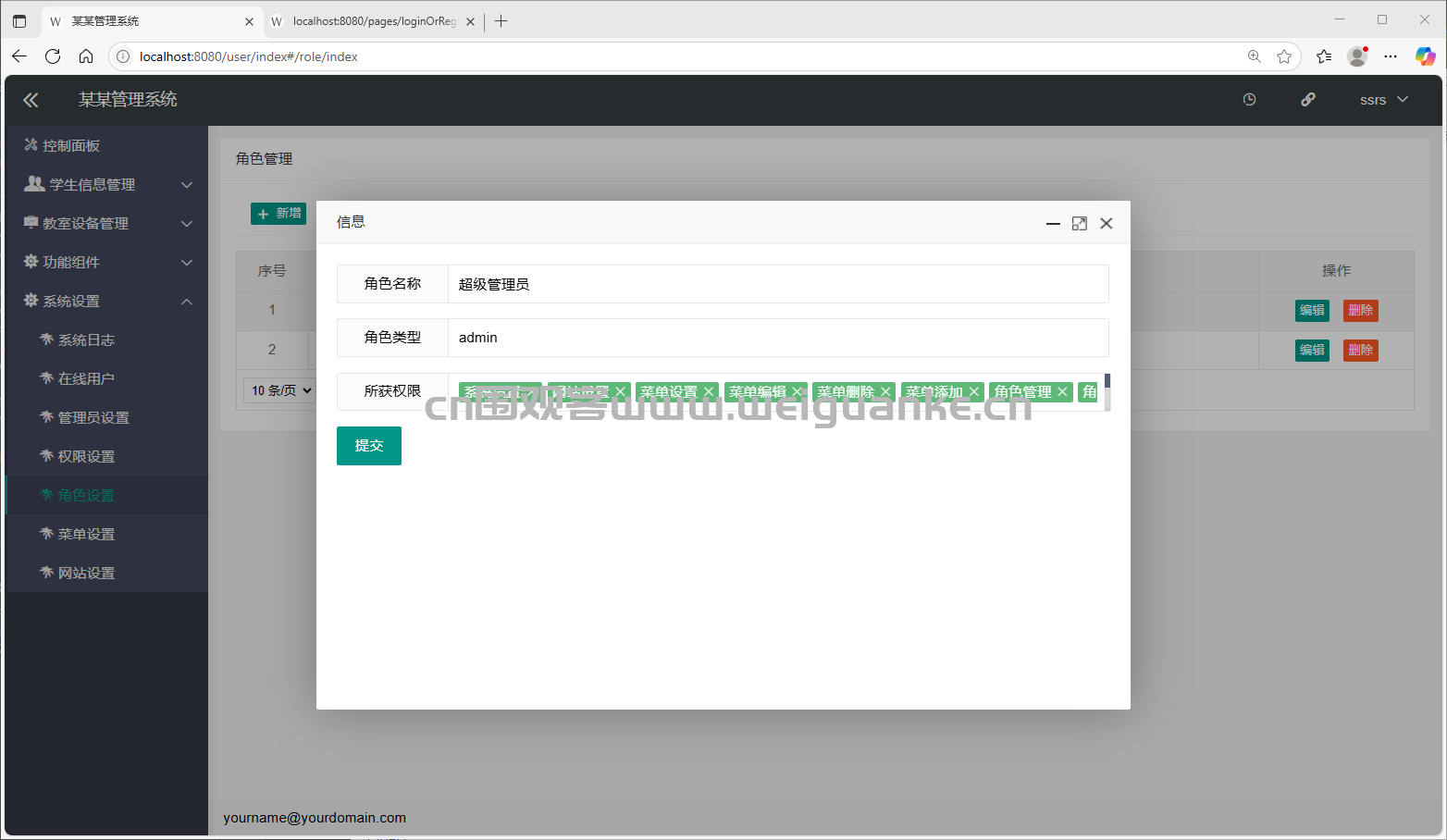Expand the 学生信息管理 menu
This screenshot has width=1447, height=840.
coord(107,184)
